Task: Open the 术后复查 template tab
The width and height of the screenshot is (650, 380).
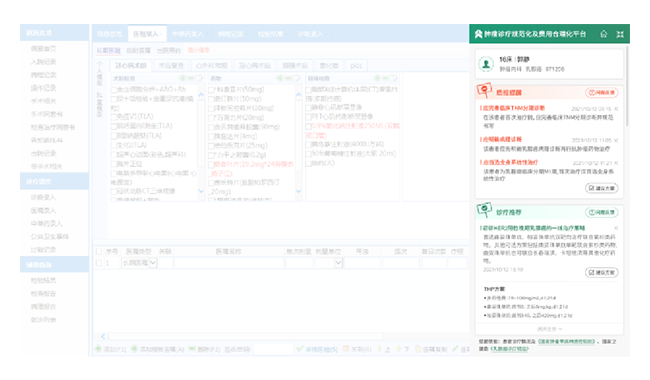Action: pyautogui.click(x=171, y=65)
